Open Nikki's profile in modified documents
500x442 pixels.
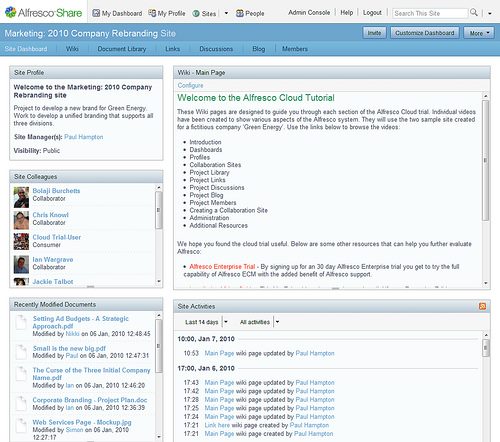[x=72, y=334]
